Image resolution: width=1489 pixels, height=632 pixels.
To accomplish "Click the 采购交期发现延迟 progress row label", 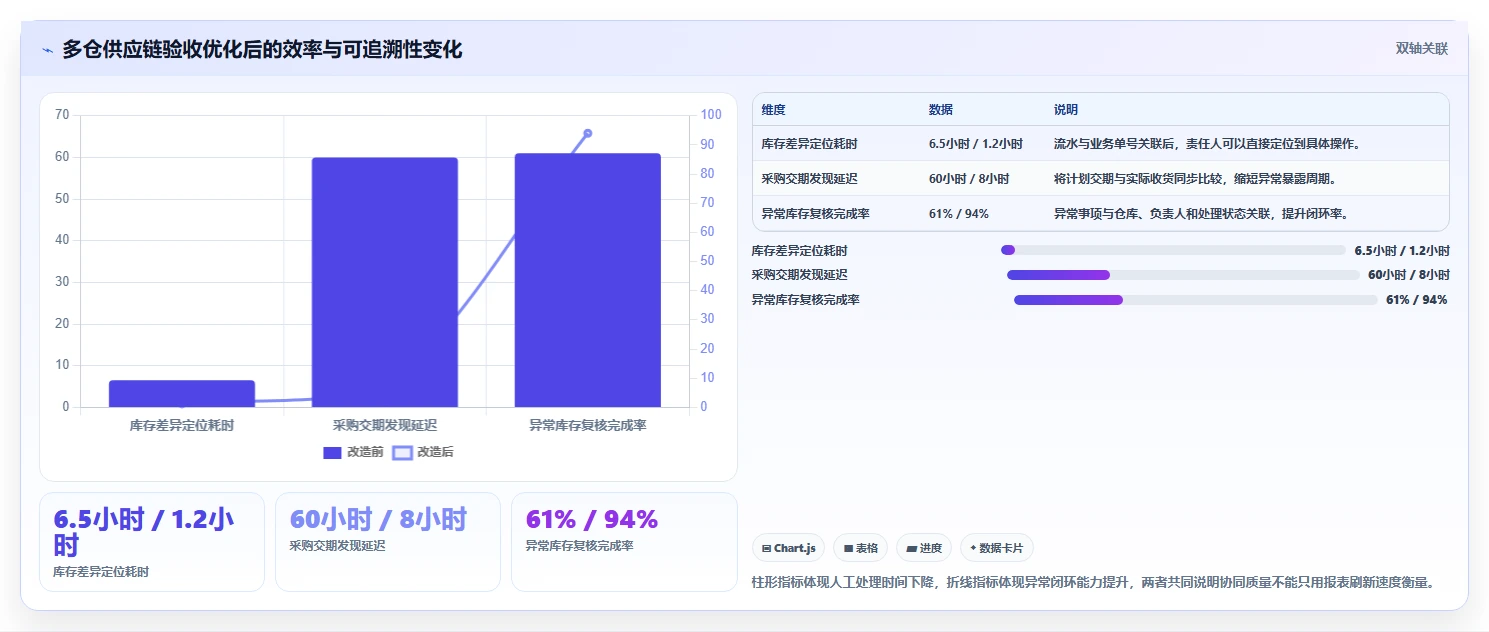I will (799, 275).
